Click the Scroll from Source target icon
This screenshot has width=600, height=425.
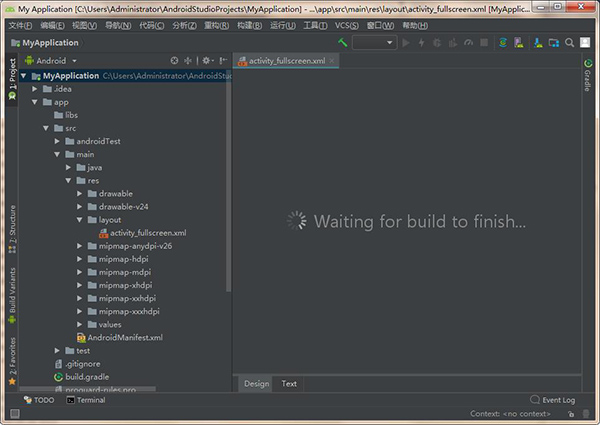pos(174,60)
